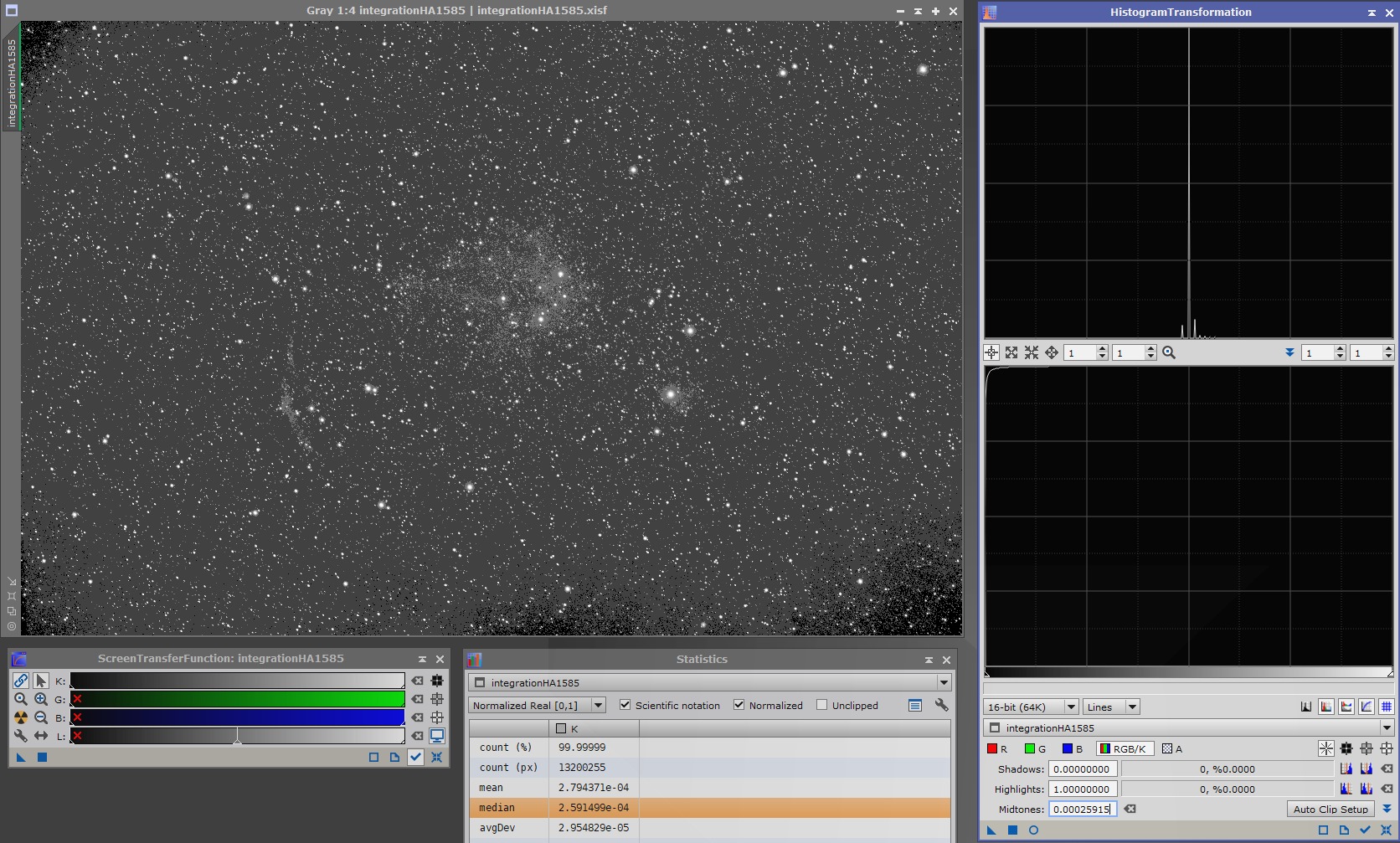Click the STF zoom out magnifier icon
This screenshot has width=1400, height=843.
41,717
